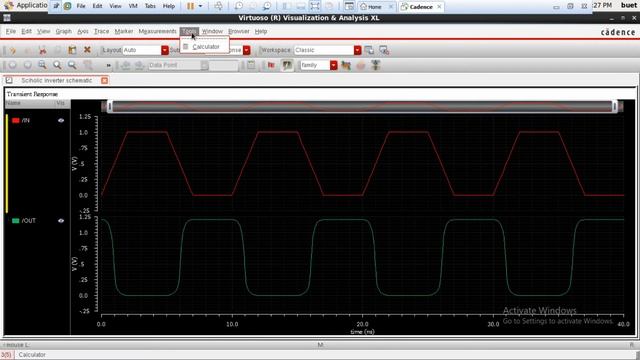Screen dimensions: 640x360
Task: Open the Virtuoso Help menu
Action: (260, 31)
